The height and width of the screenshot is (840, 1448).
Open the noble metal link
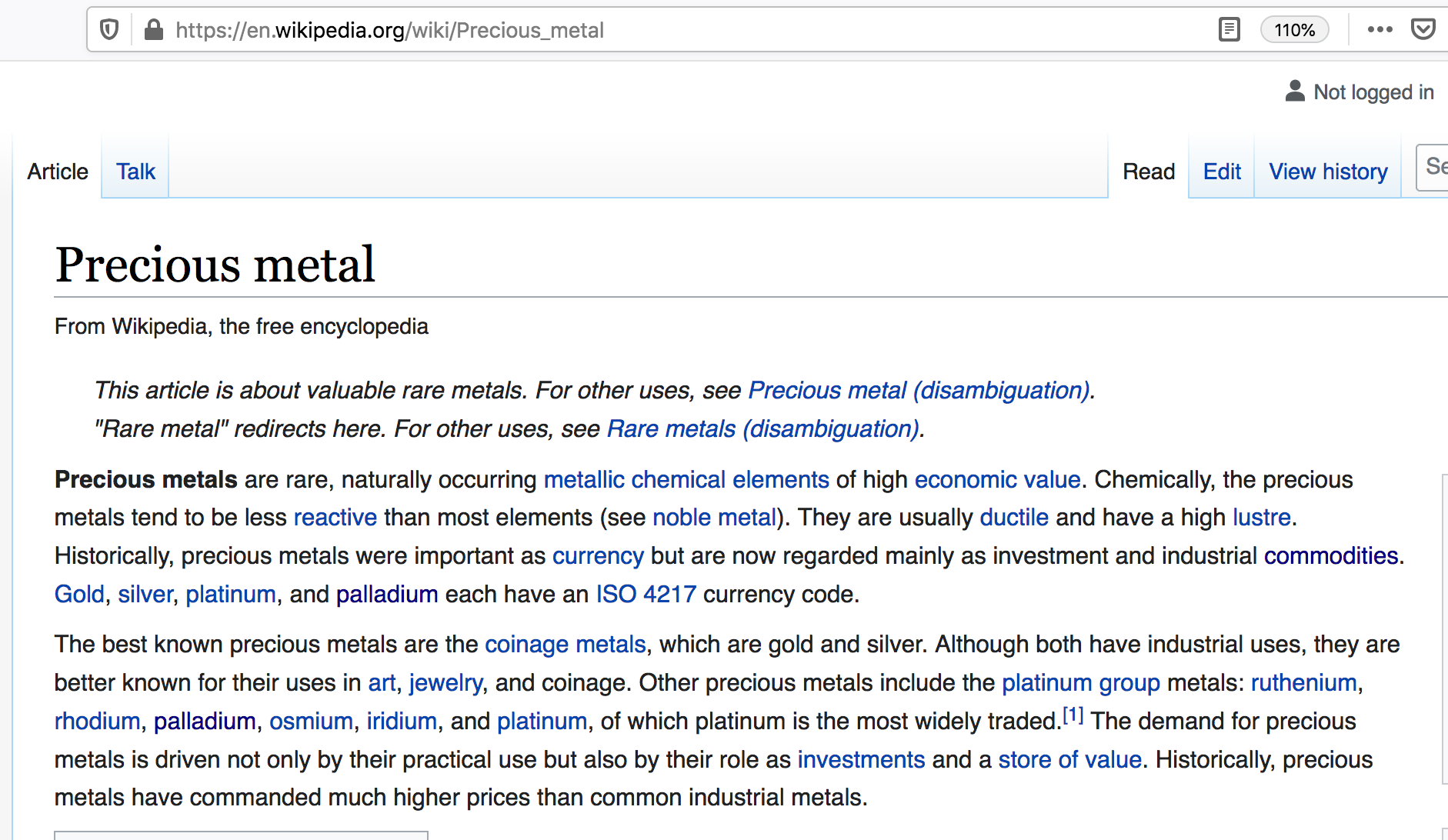tap(714, 518)
